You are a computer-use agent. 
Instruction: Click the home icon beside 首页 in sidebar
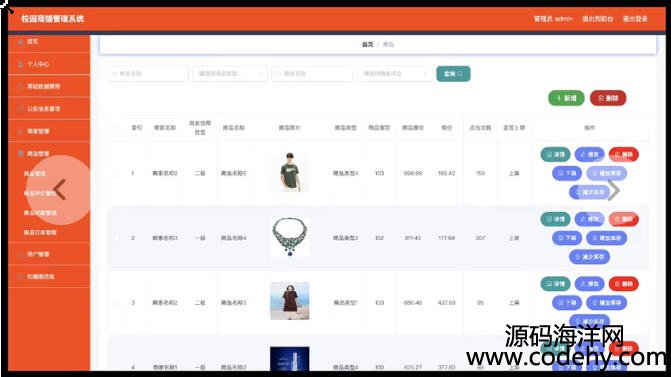click(21, 42)
